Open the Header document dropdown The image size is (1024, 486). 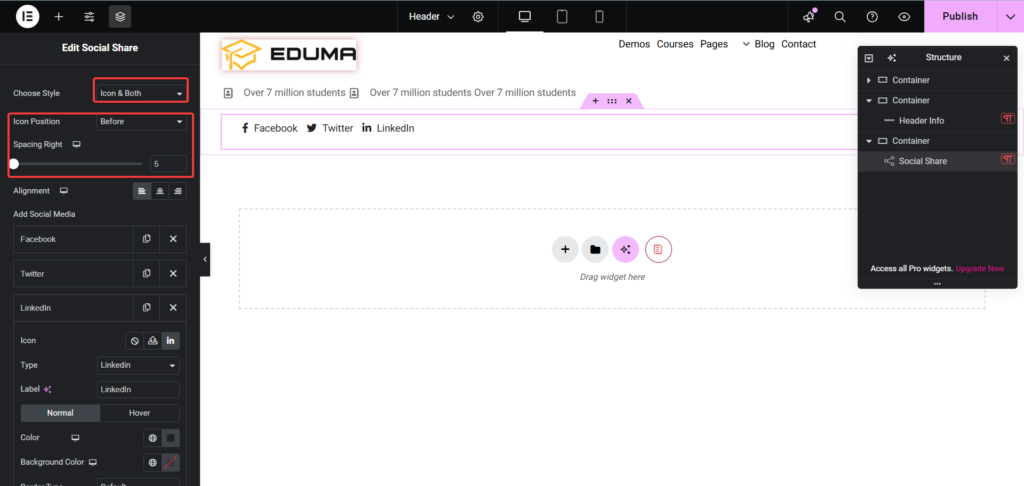(431, 16)
